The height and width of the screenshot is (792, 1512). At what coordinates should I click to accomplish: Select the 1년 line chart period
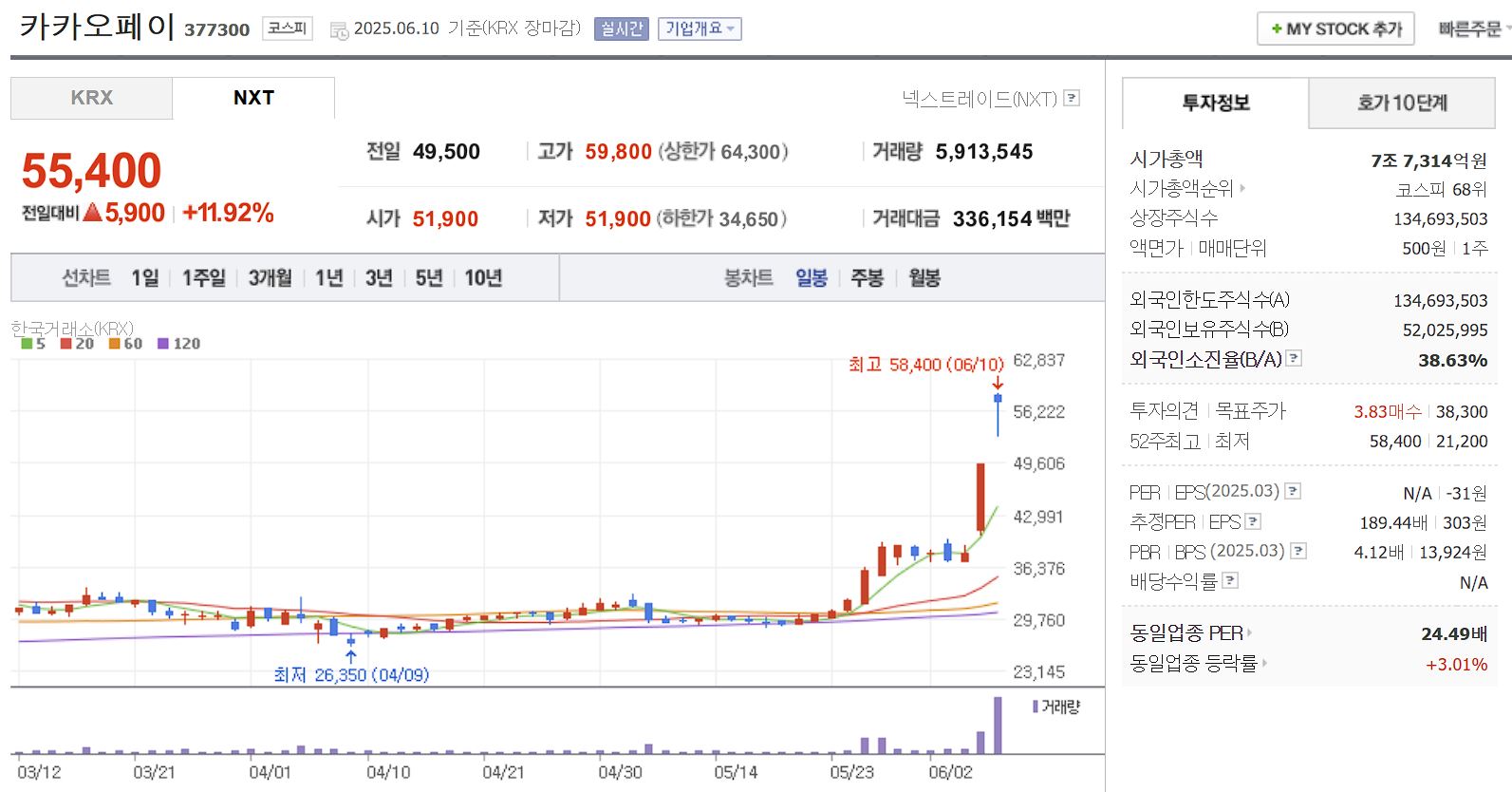pos(329,278)
